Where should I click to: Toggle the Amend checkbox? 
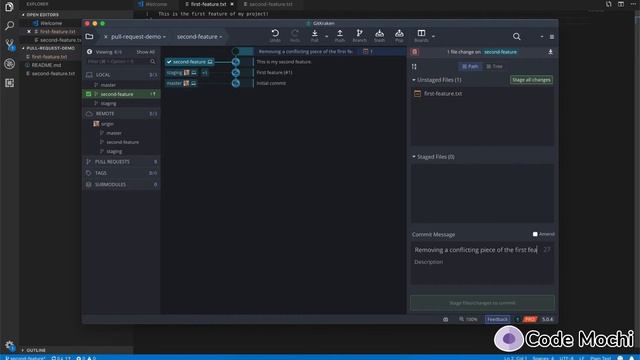click(535, 234)
